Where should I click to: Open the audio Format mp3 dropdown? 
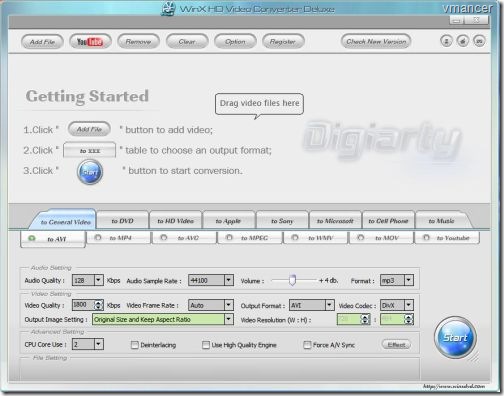tap(409, 280)
